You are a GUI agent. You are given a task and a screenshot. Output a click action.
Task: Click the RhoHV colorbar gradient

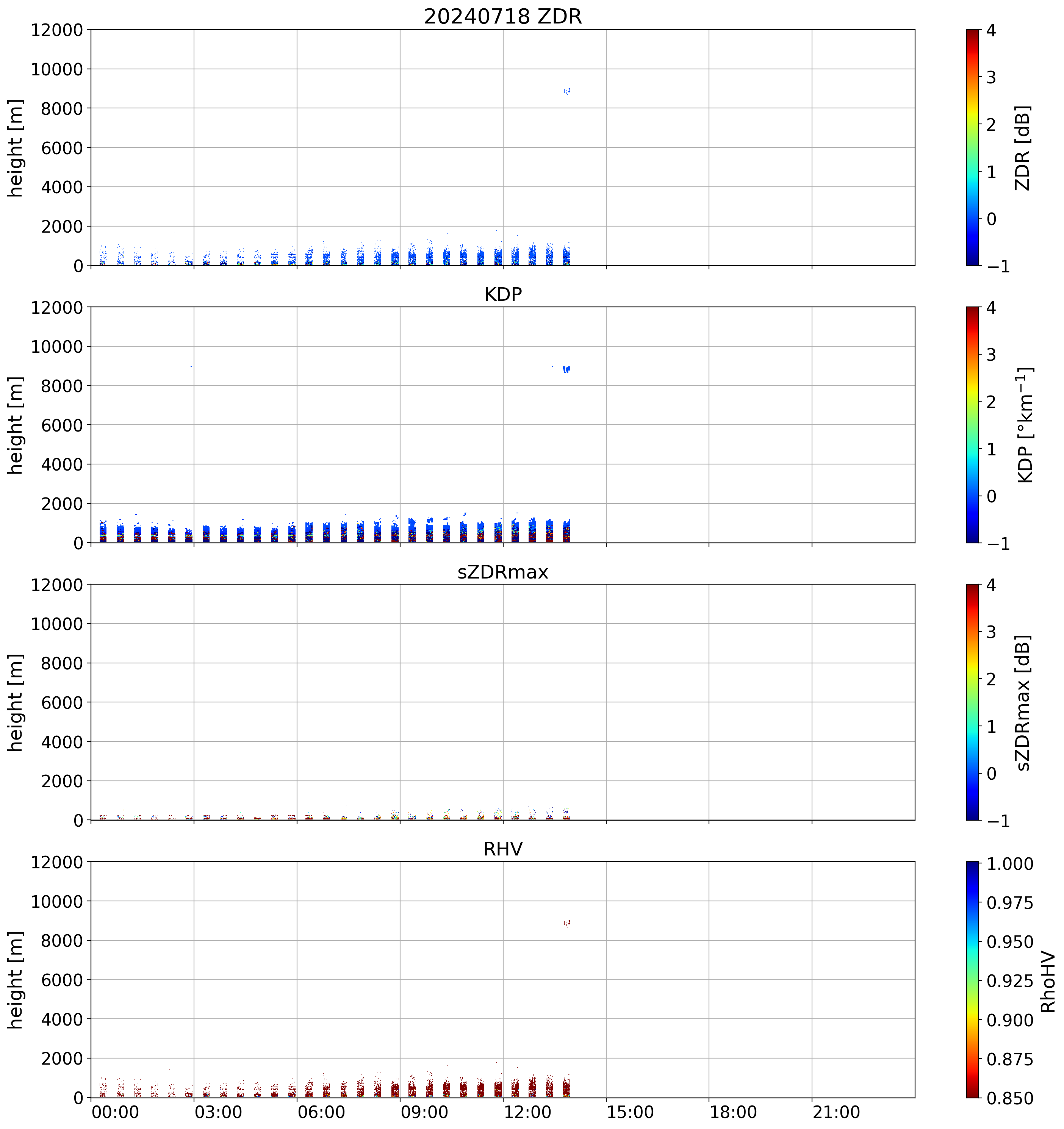[972, 980]
